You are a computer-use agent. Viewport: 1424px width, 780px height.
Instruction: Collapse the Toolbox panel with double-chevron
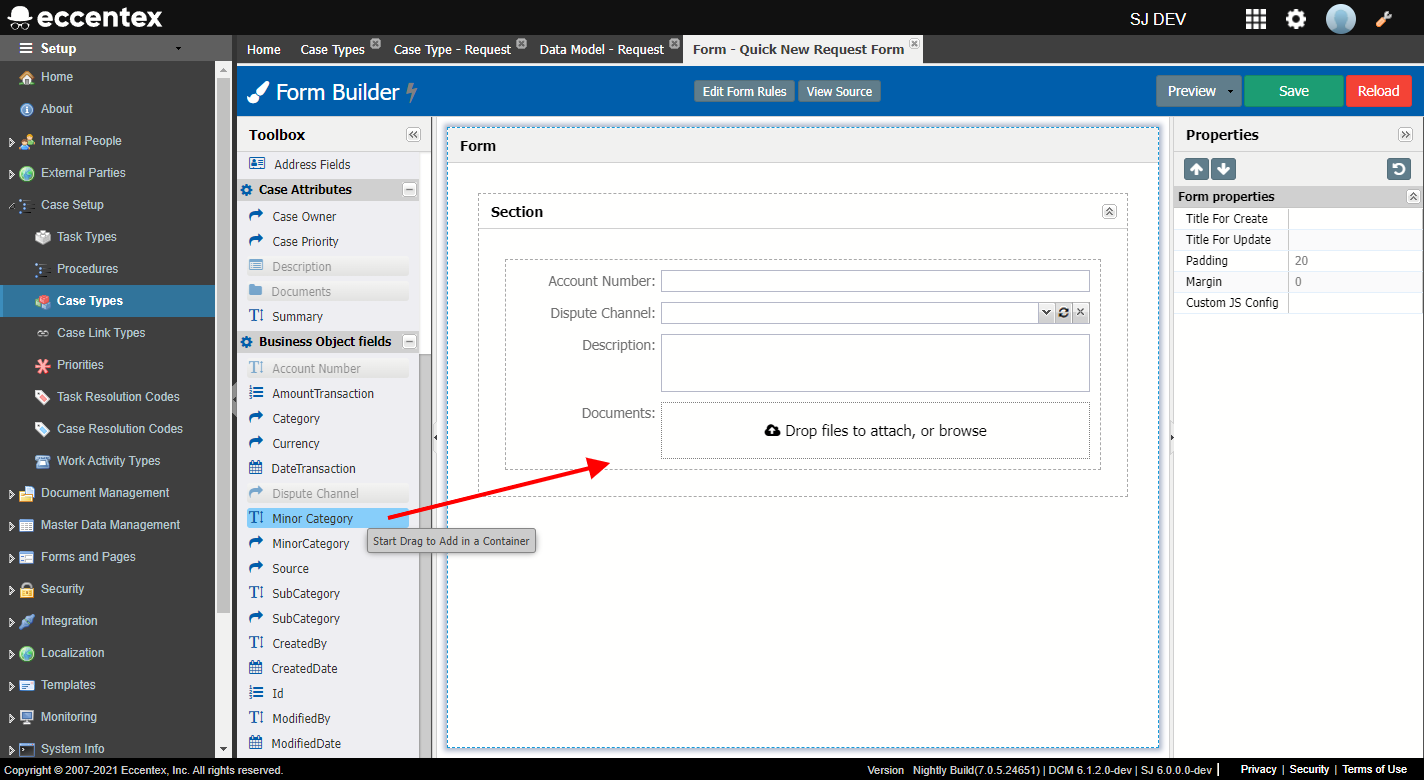pos(413,135)
